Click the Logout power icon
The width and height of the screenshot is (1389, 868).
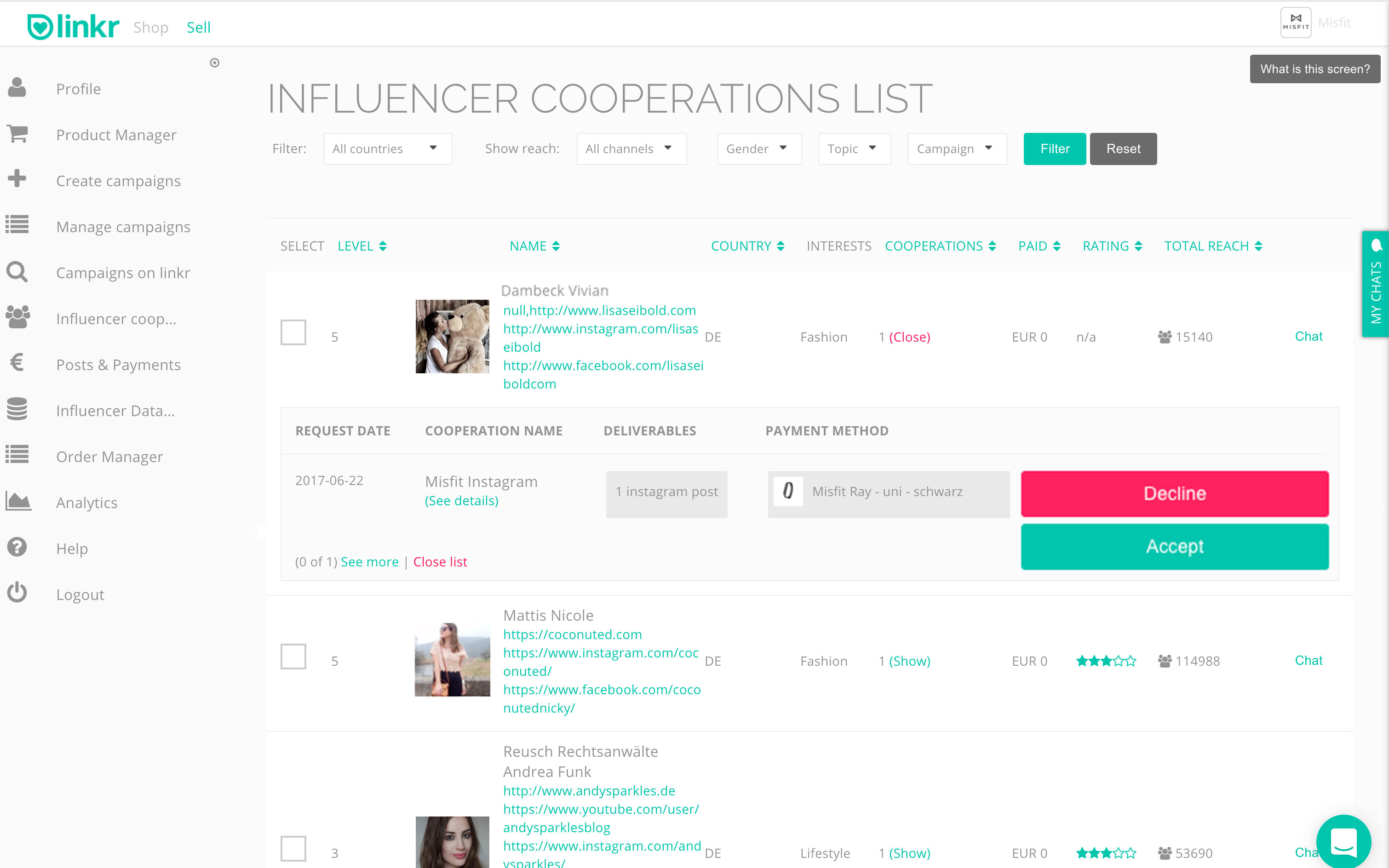[x=17, y=593]
